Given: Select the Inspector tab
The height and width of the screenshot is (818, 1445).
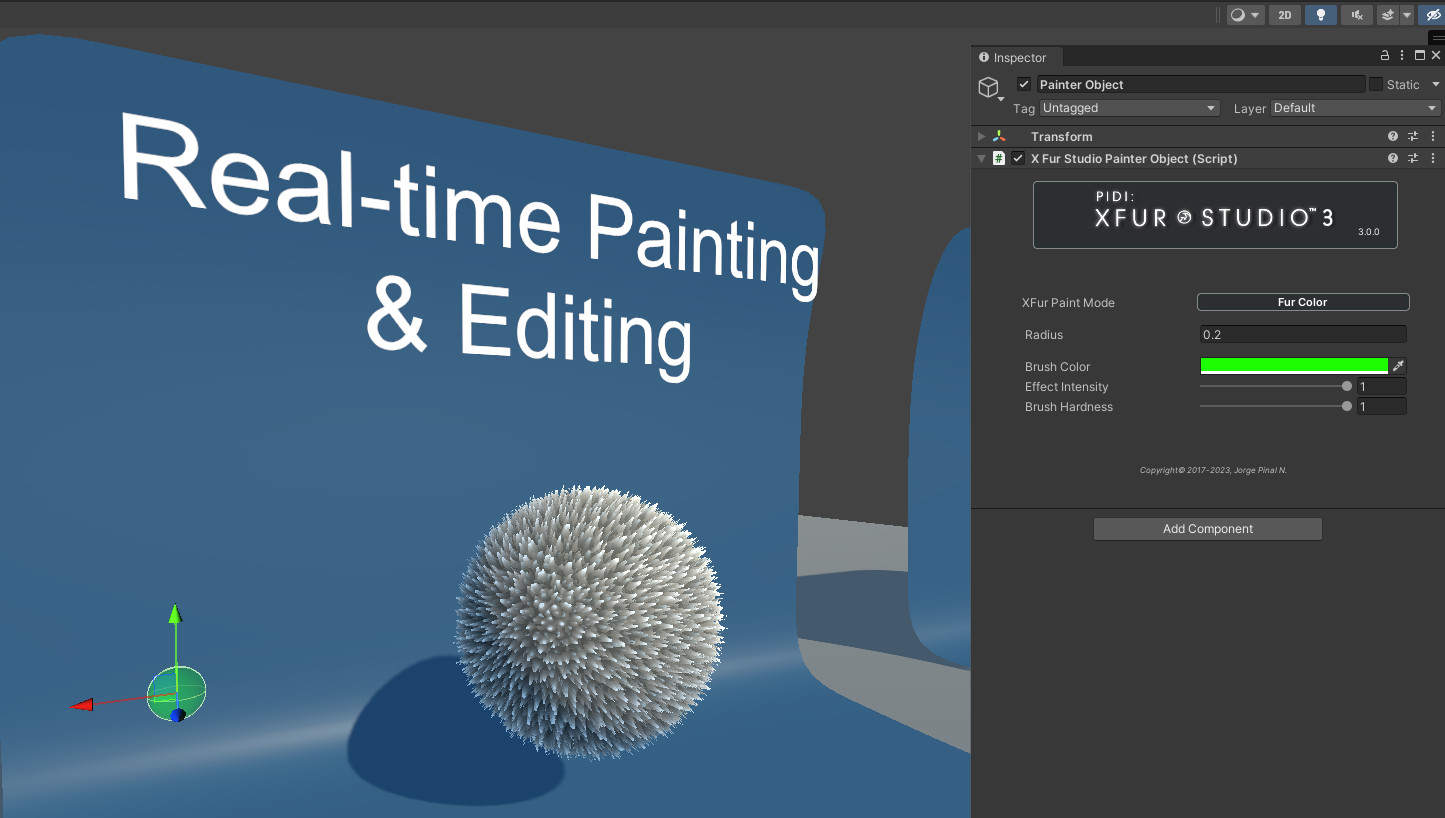Looking at the screenshot, I should tap(1016, 57).
